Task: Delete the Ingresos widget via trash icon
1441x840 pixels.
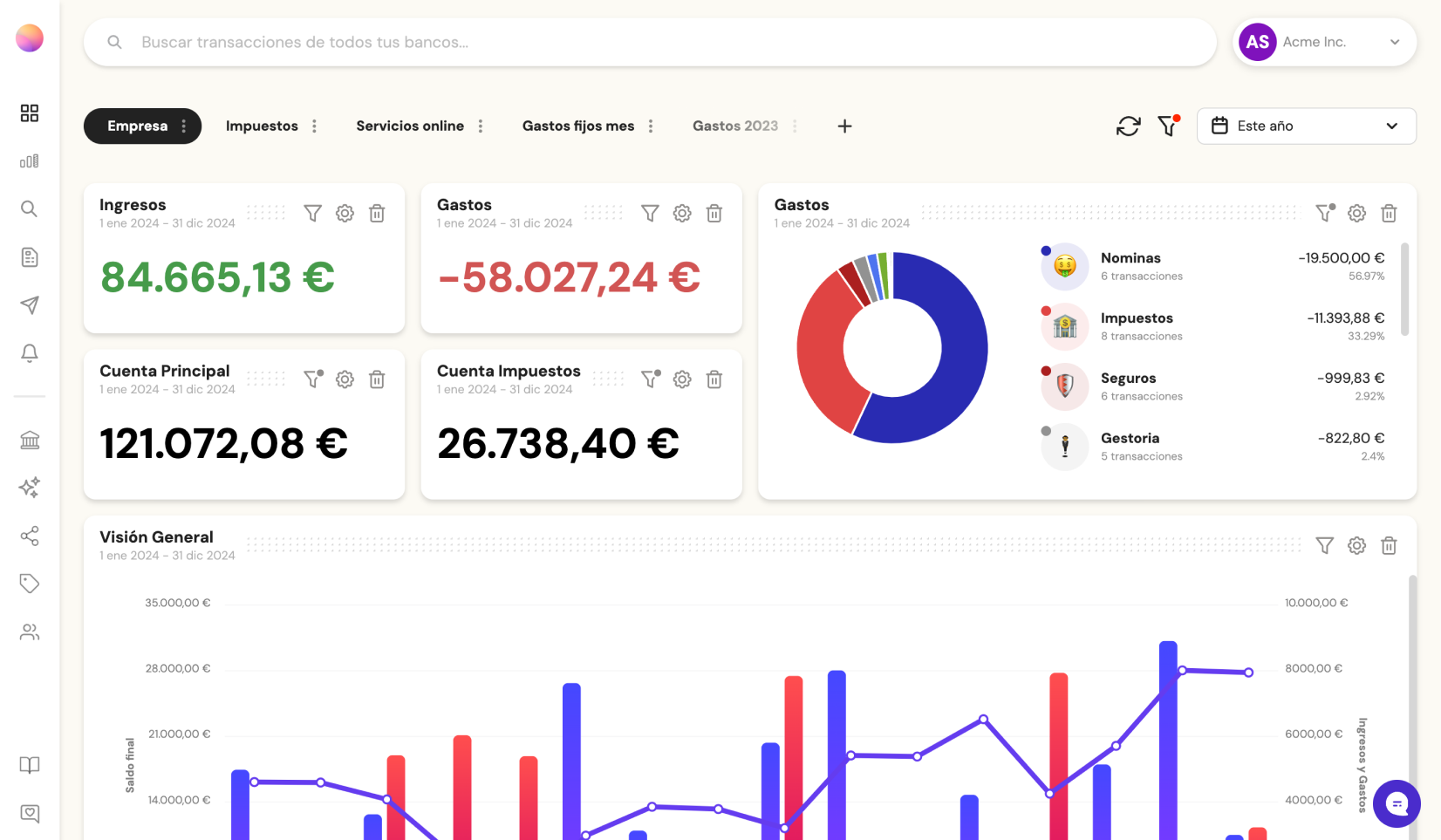Action: click(x=377, y=213)
